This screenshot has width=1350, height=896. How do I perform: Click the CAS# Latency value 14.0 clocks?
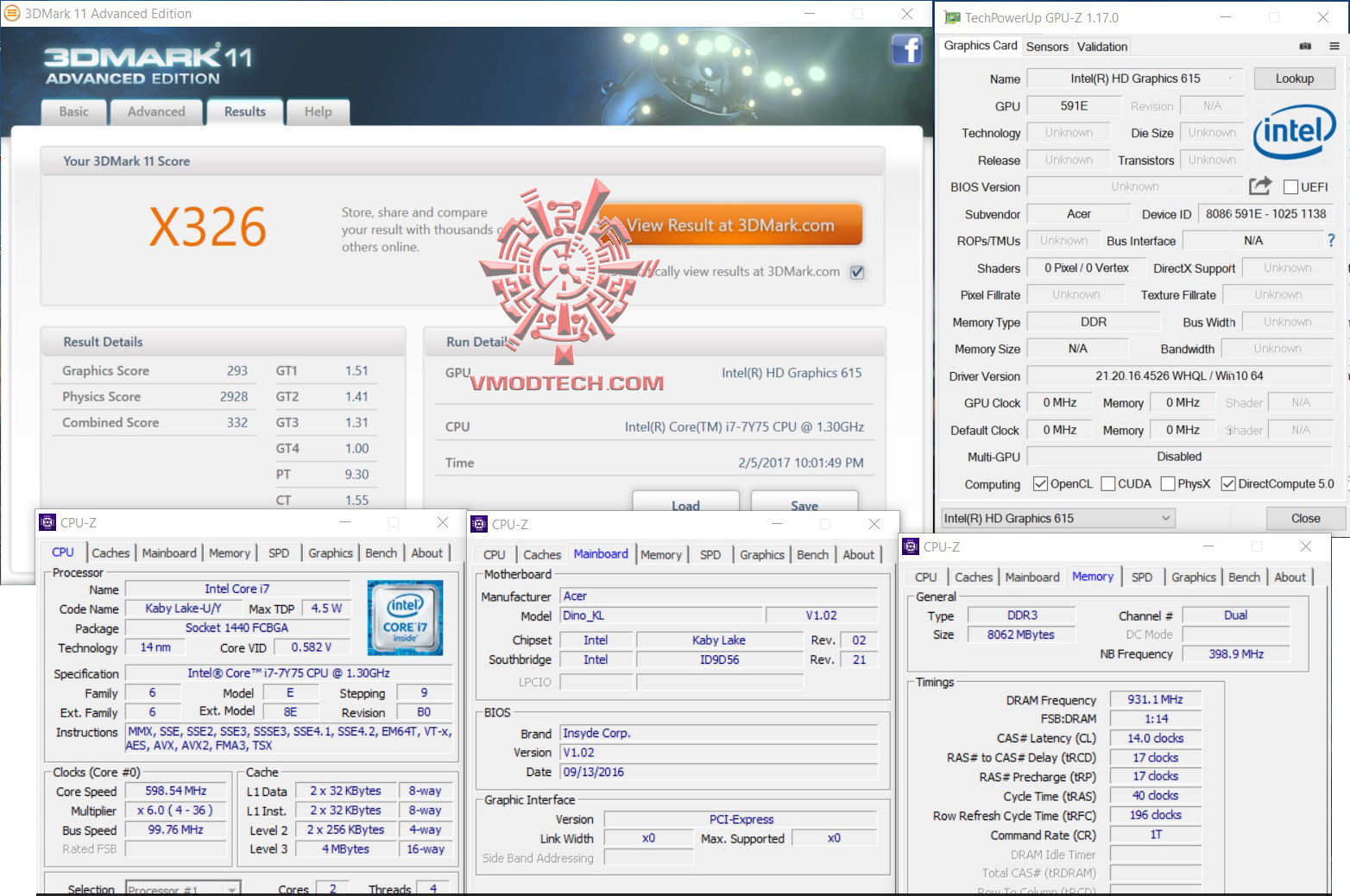[1155, 738]
